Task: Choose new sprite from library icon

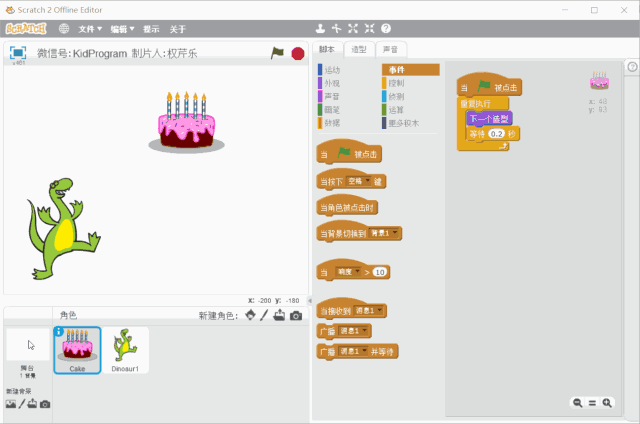Action: click(250, 316)
